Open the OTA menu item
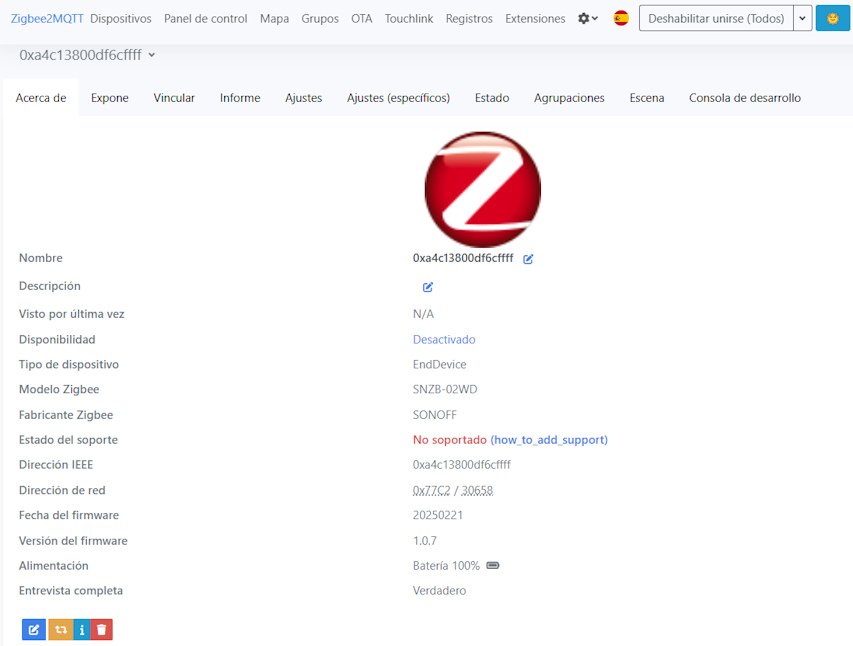853x646 pixels. (x=361, y=19)
